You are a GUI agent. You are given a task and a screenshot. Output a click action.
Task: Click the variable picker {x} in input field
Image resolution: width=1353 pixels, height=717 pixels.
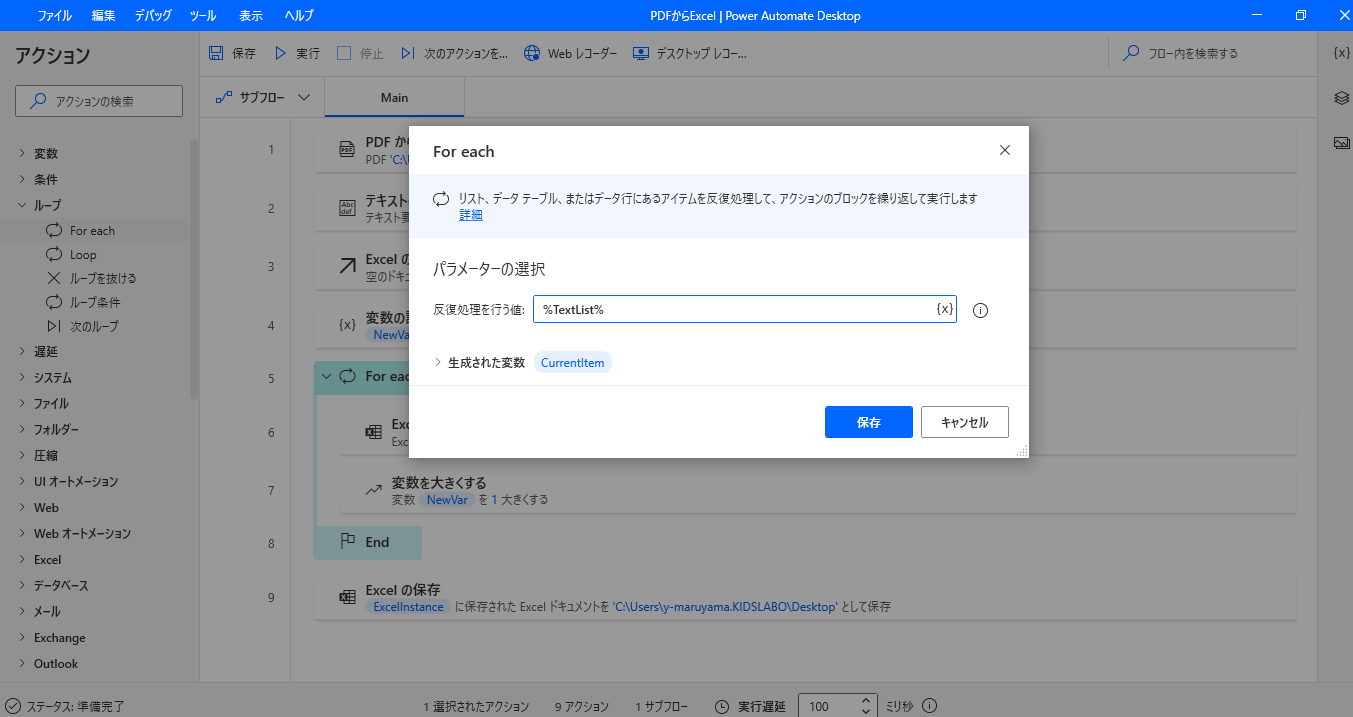pyautogui.click(x=944, y=309)
